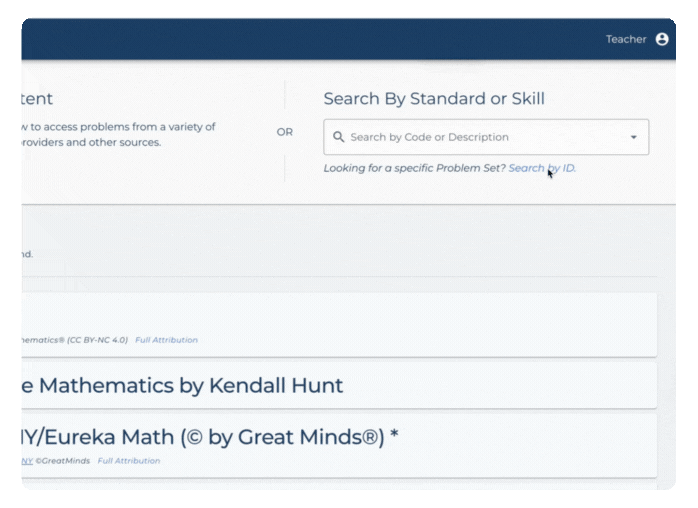Viewport: 698px width, 508px height.
Task: Click the ©GreatMinds attribution text
Action: [62, 461]
